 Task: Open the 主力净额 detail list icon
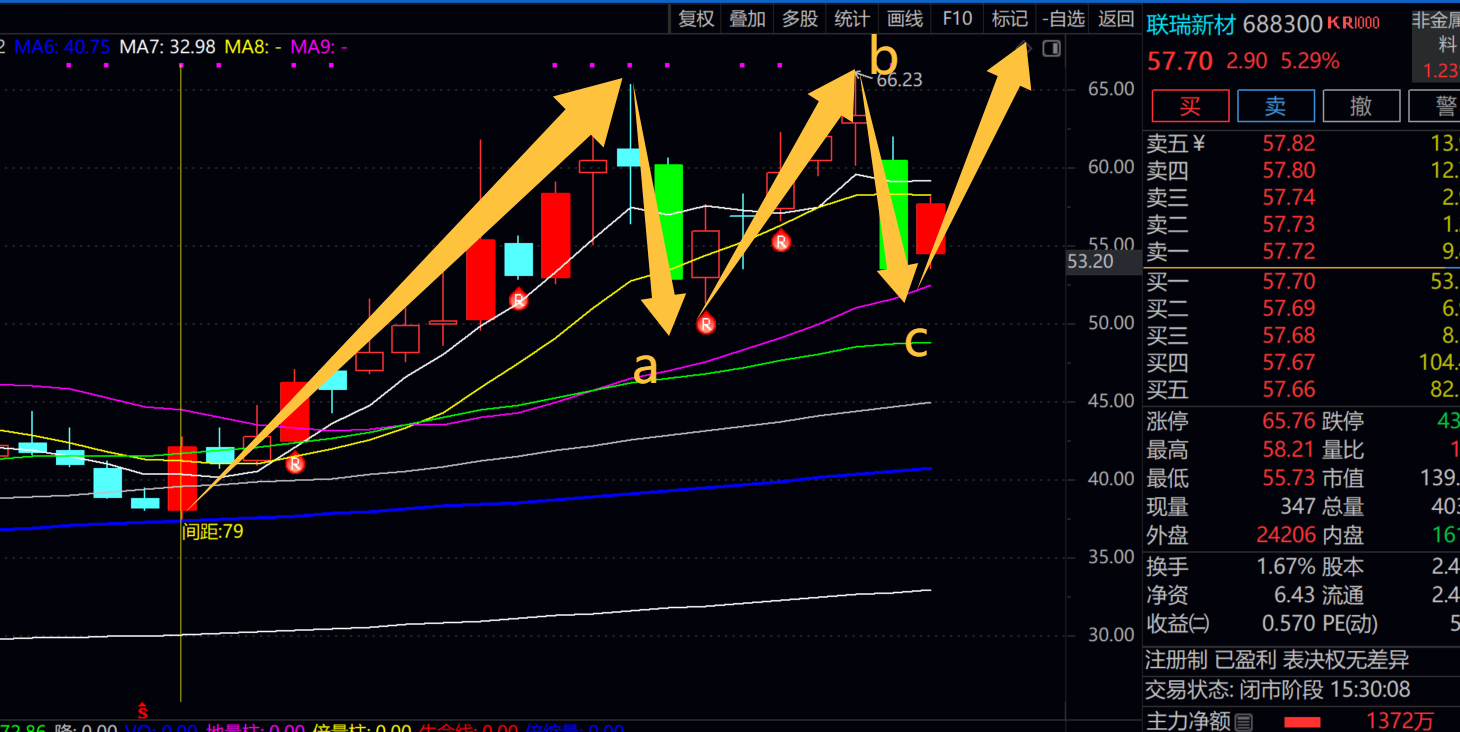pos(1243,721)
